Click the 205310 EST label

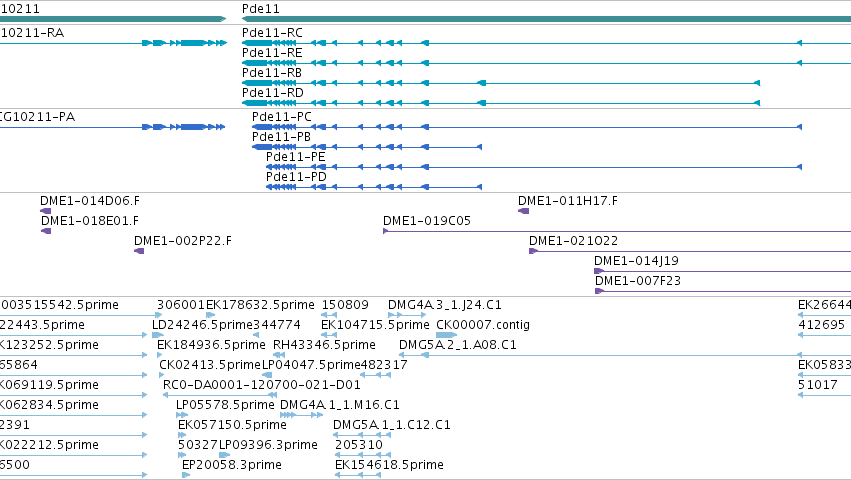(359, 445)
